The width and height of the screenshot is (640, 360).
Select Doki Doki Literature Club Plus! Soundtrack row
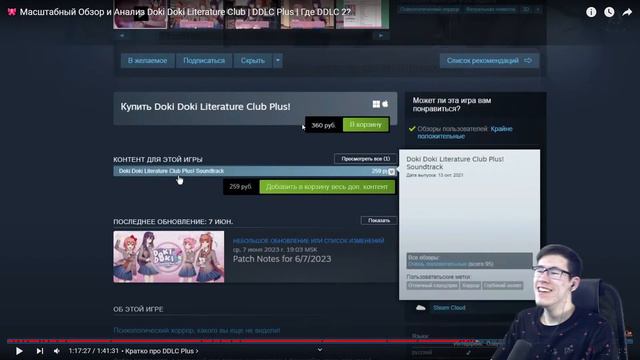pyautogui.click(x=255, y=171)
